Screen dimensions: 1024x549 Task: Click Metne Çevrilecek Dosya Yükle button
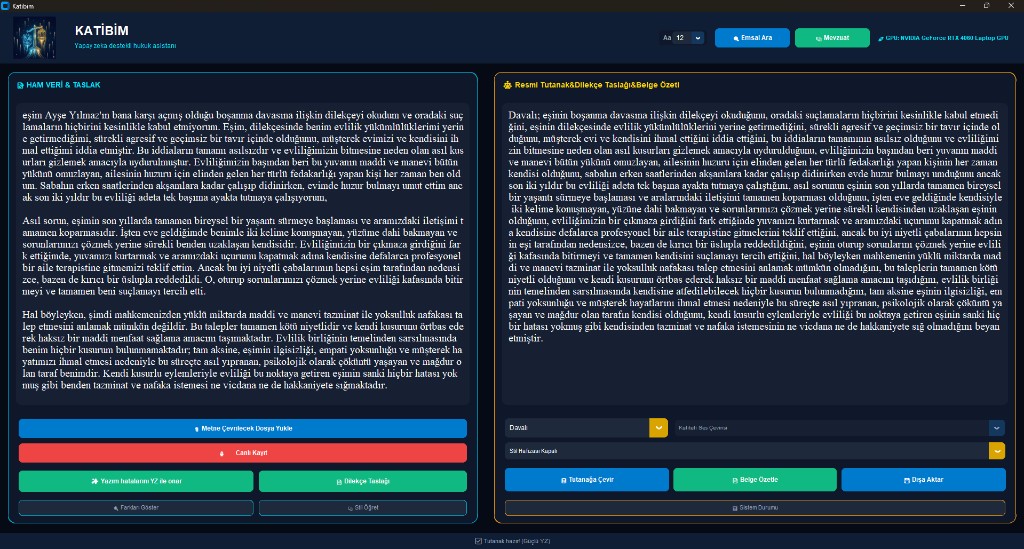242,428
